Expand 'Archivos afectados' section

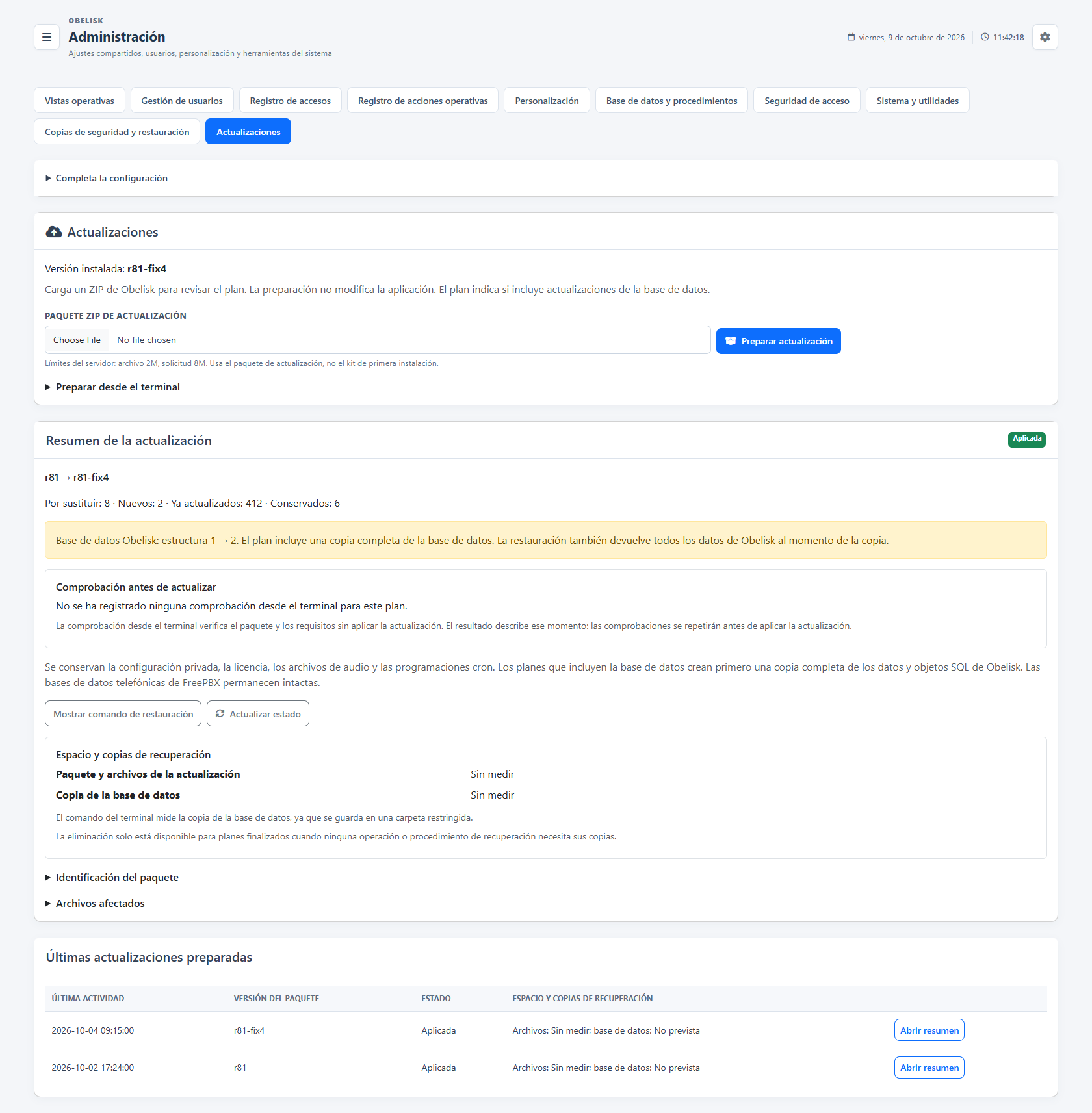(x=95, y=903)
